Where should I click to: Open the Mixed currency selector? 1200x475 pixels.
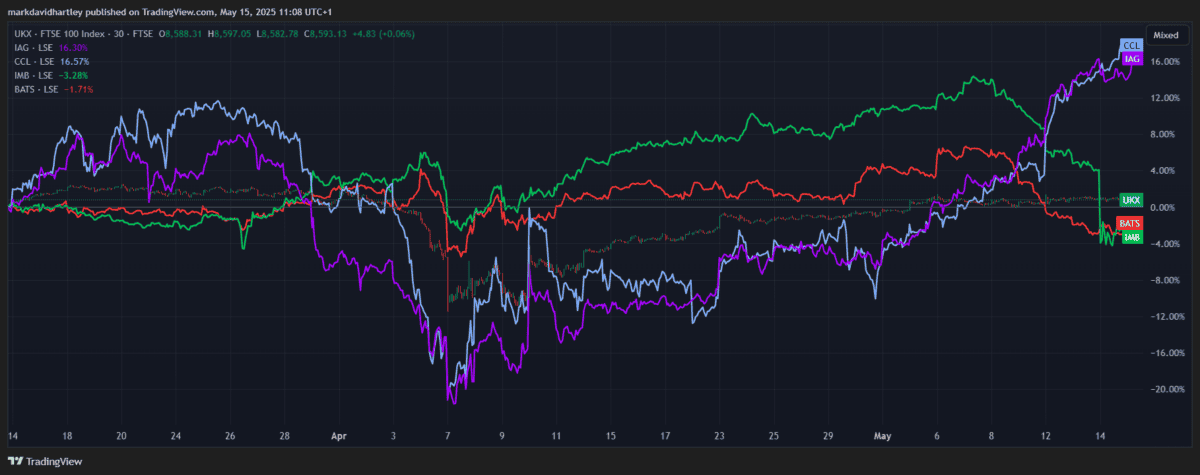click(1165, 33)
